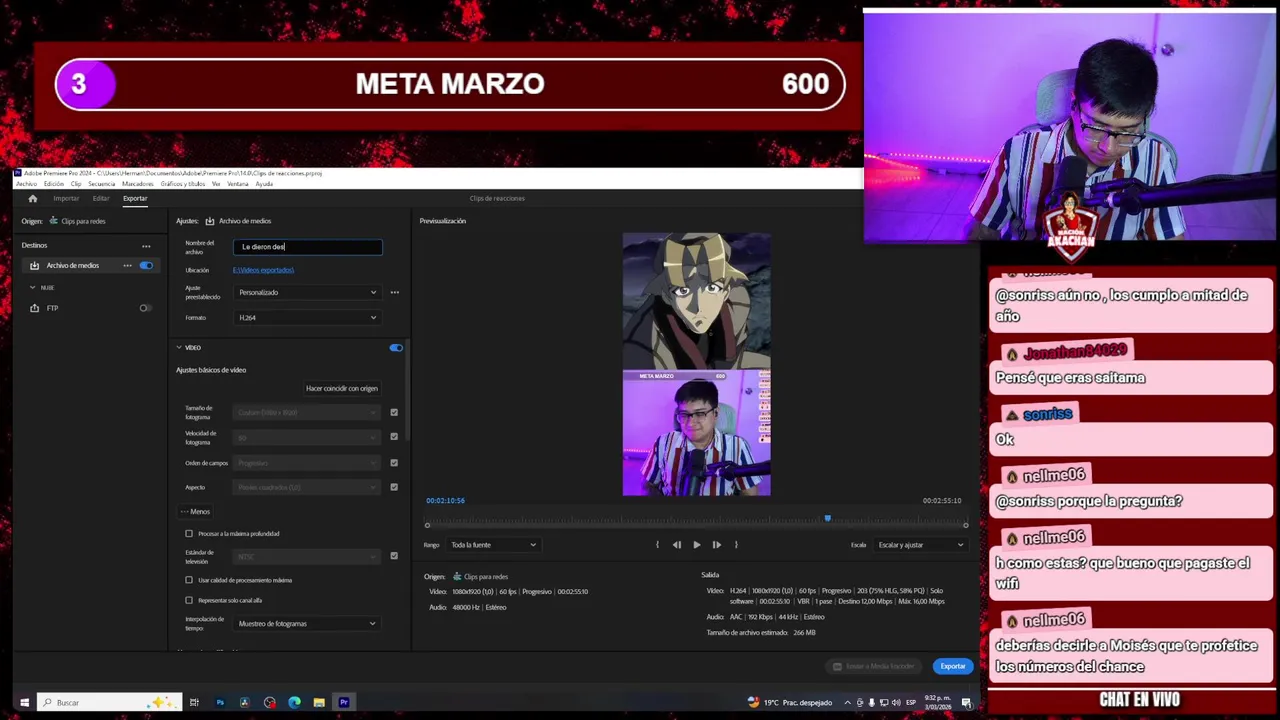The width and height of the screenshot is (1280, 720).
Task: Step back one frame in preview
Action: point(677,545)
